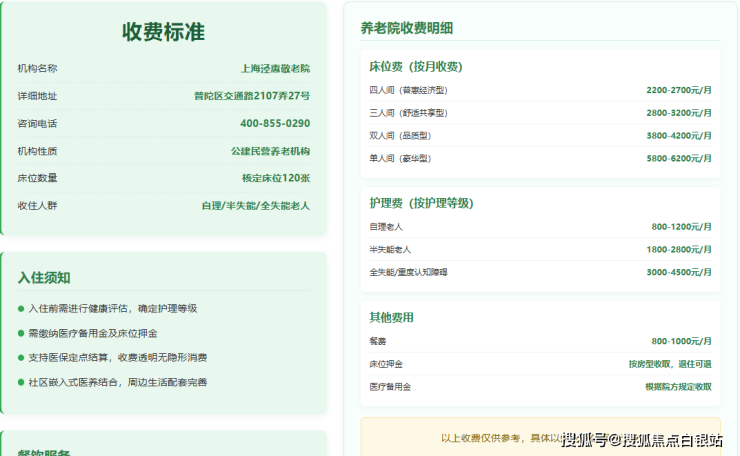The height and width of the screenshot is (456, 740).
Task: Click price 800-1000元/月
Action: coord(681,341)
